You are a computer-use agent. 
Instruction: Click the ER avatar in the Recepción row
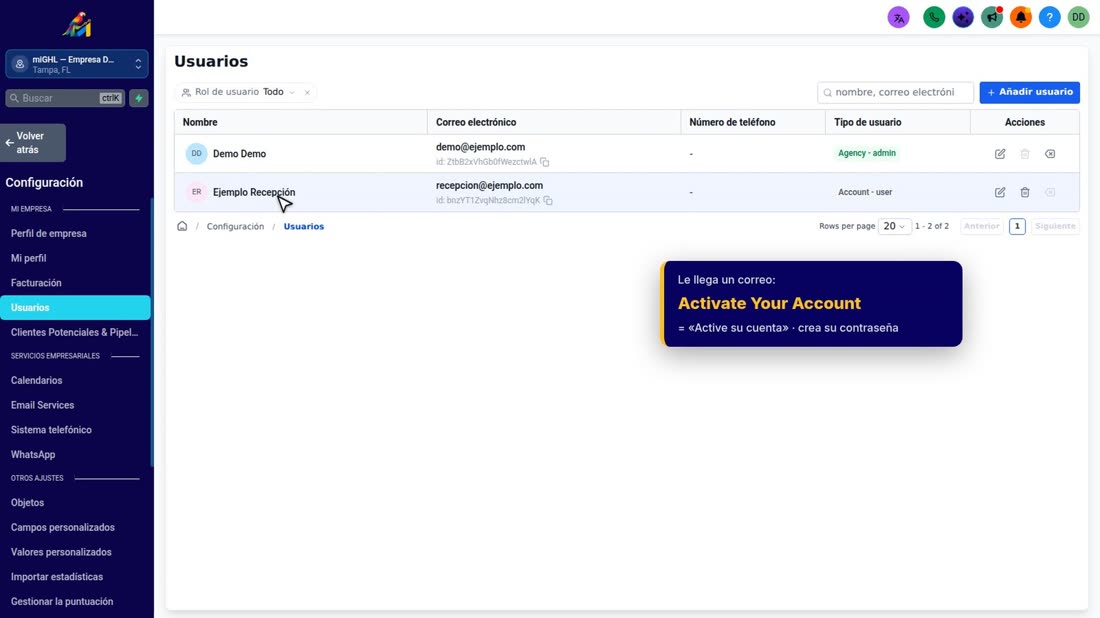click(x=196, y=192)
